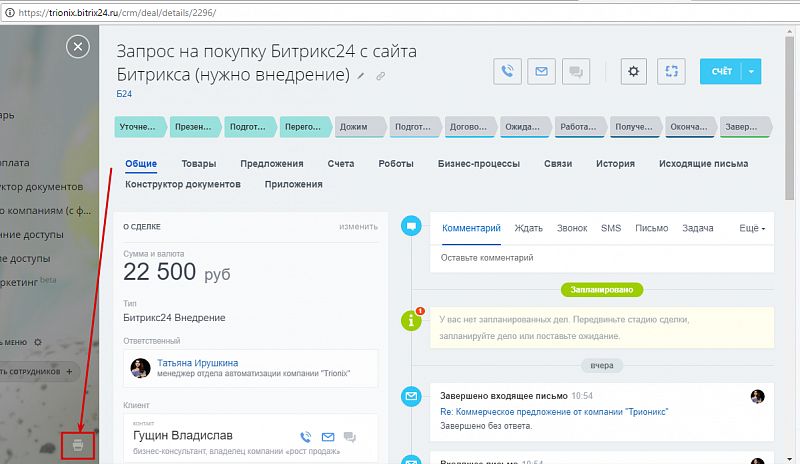
Task: Open the Товары tab
Action: [198, 164]
